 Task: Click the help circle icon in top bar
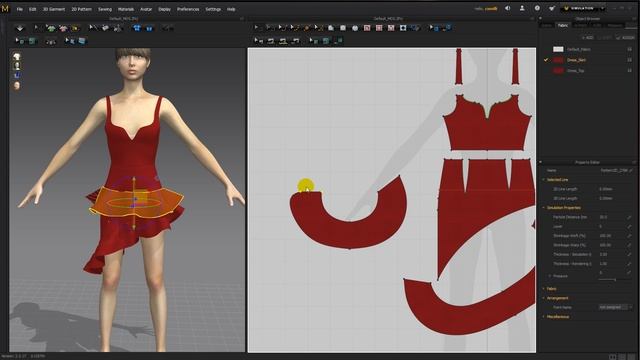537,8
